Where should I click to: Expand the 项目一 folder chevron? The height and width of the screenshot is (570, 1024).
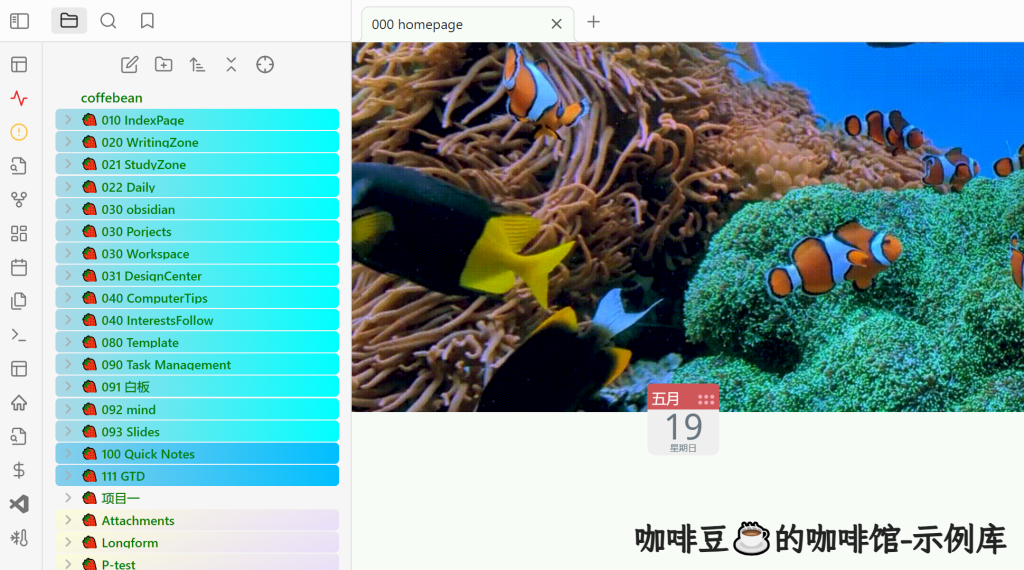pos(68,498)
